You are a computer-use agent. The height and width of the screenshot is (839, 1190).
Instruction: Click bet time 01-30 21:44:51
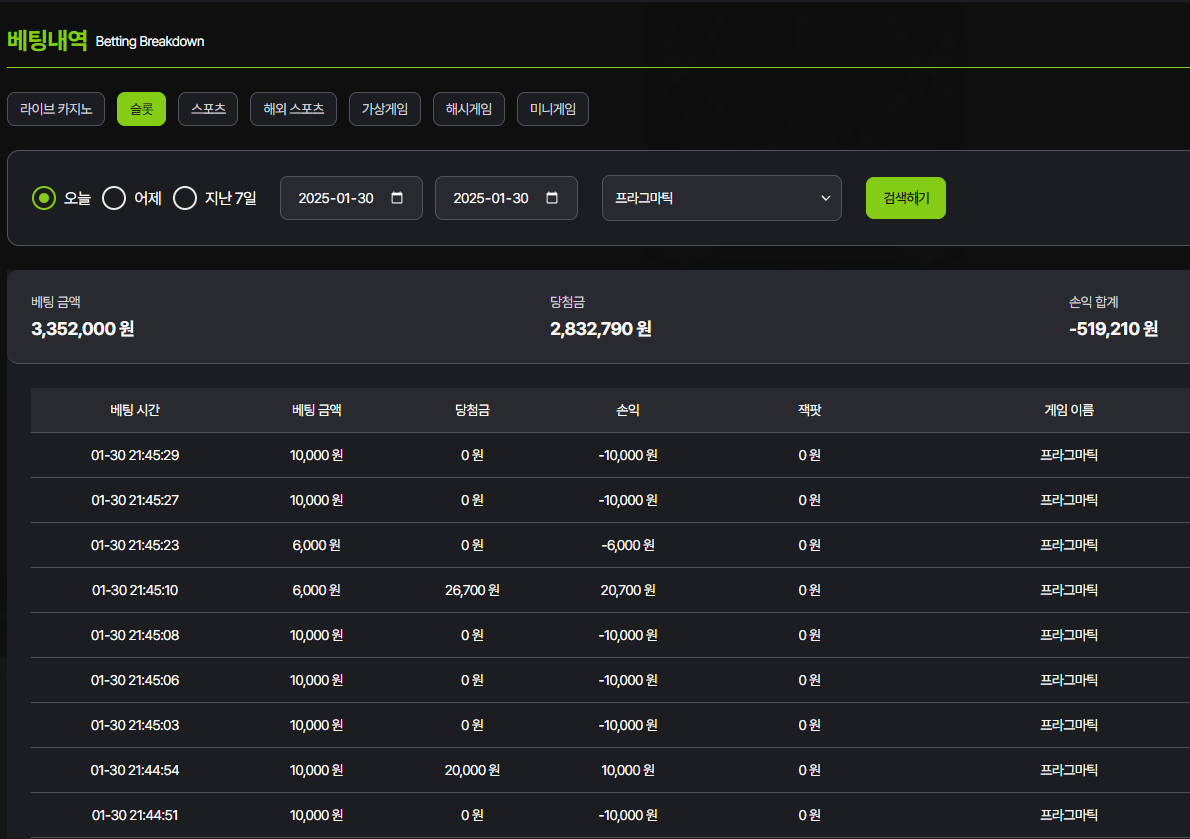(x=135, y=815)
